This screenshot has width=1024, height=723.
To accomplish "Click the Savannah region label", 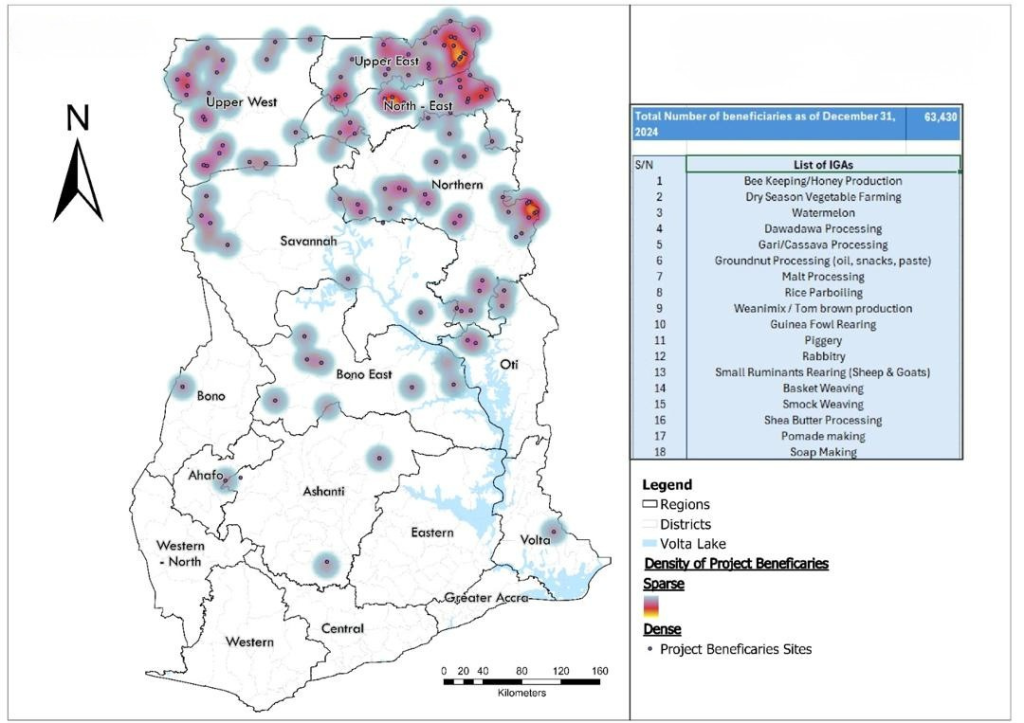I will coord(307,243).
